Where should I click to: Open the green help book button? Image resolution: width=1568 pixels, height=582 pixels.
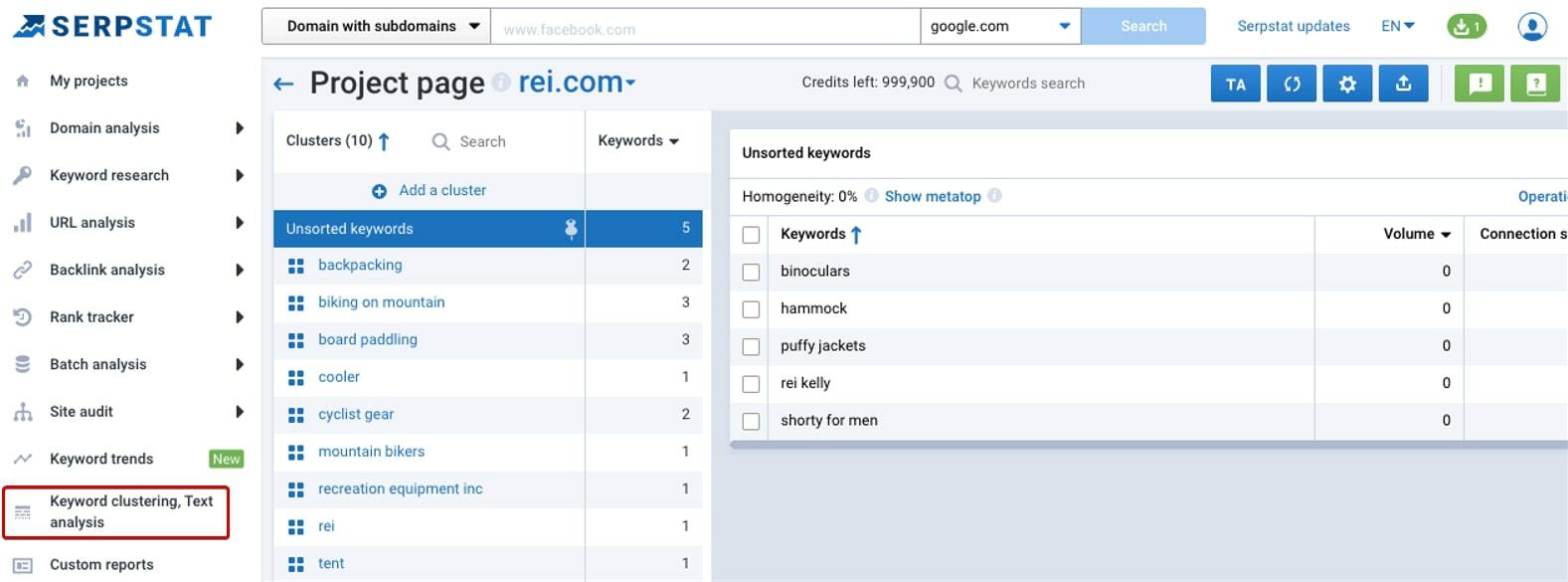[1535, 84]
